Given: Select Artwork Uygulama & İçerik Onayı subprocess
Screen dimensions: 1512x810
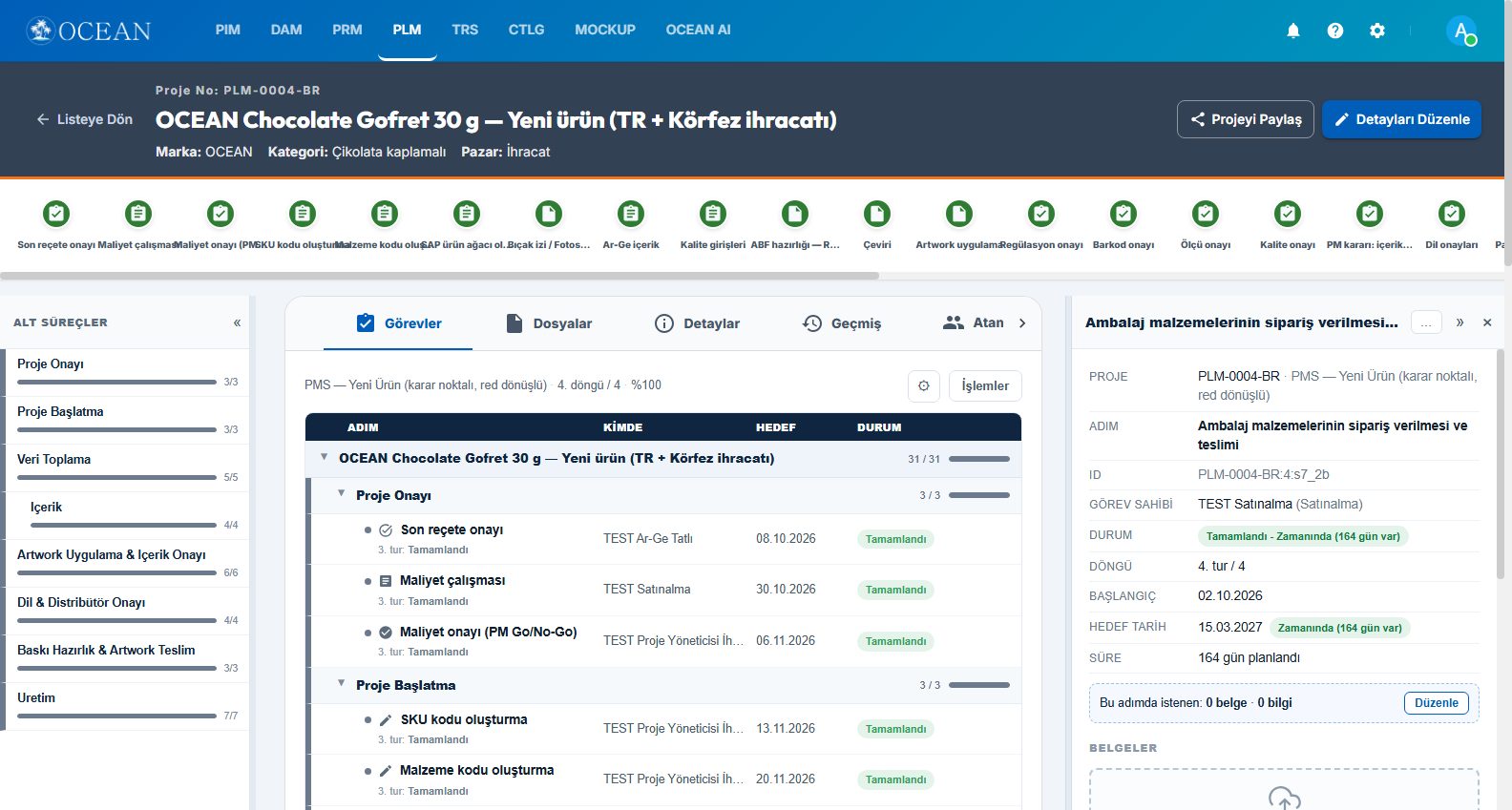Looking at the screenshot, I should click(x=125, y=563).
